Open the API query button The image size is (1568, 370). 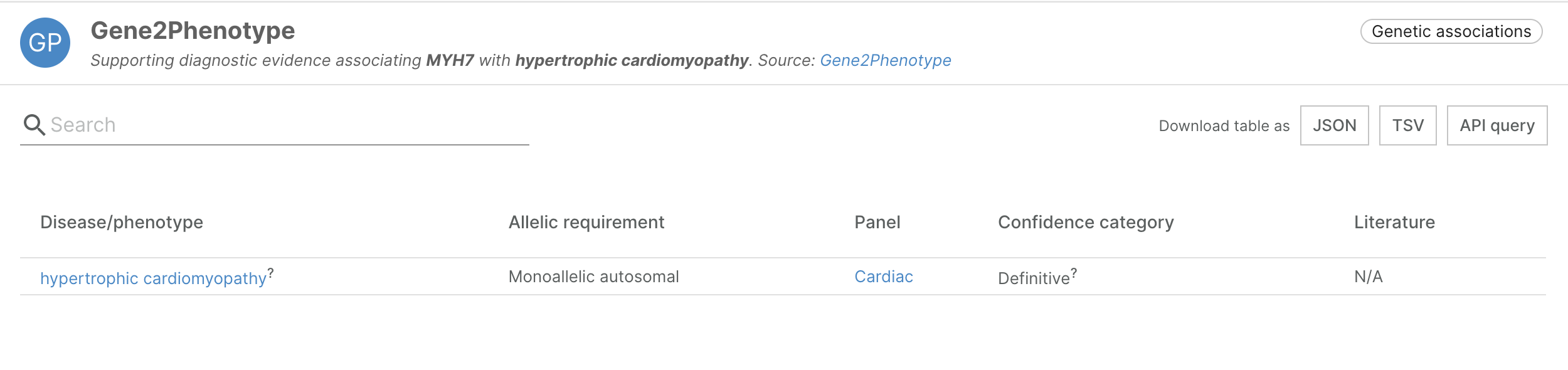pyautogui.click(x=1496, y=125)
